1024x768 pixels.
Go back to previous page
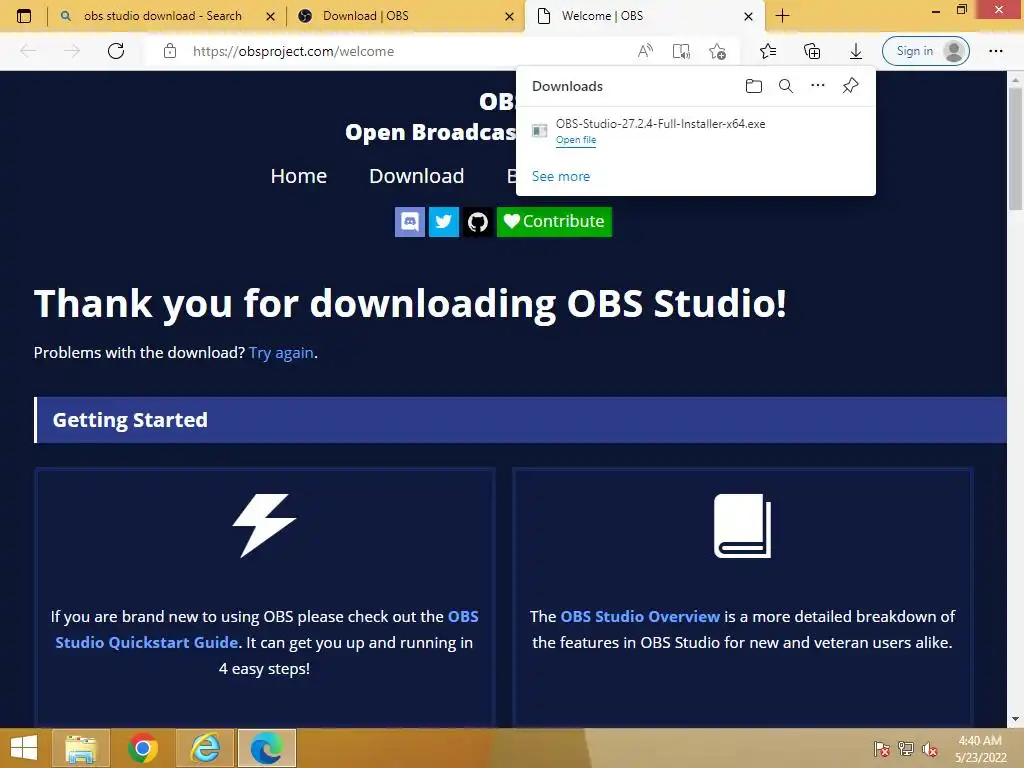click(x=28, y=51)
